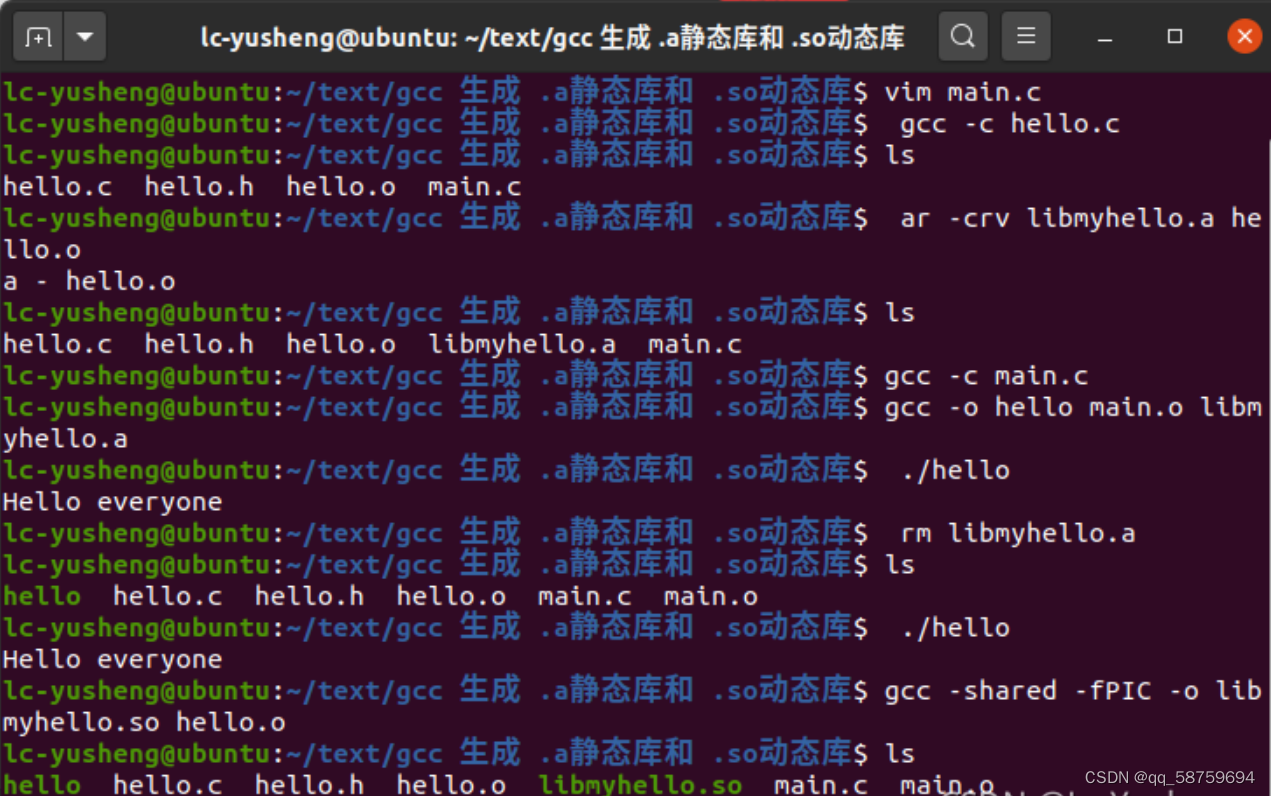This screenshot has height=796, width=1271.
Task: Expand the new tab profile dropdown
Action: click(85, 36)
